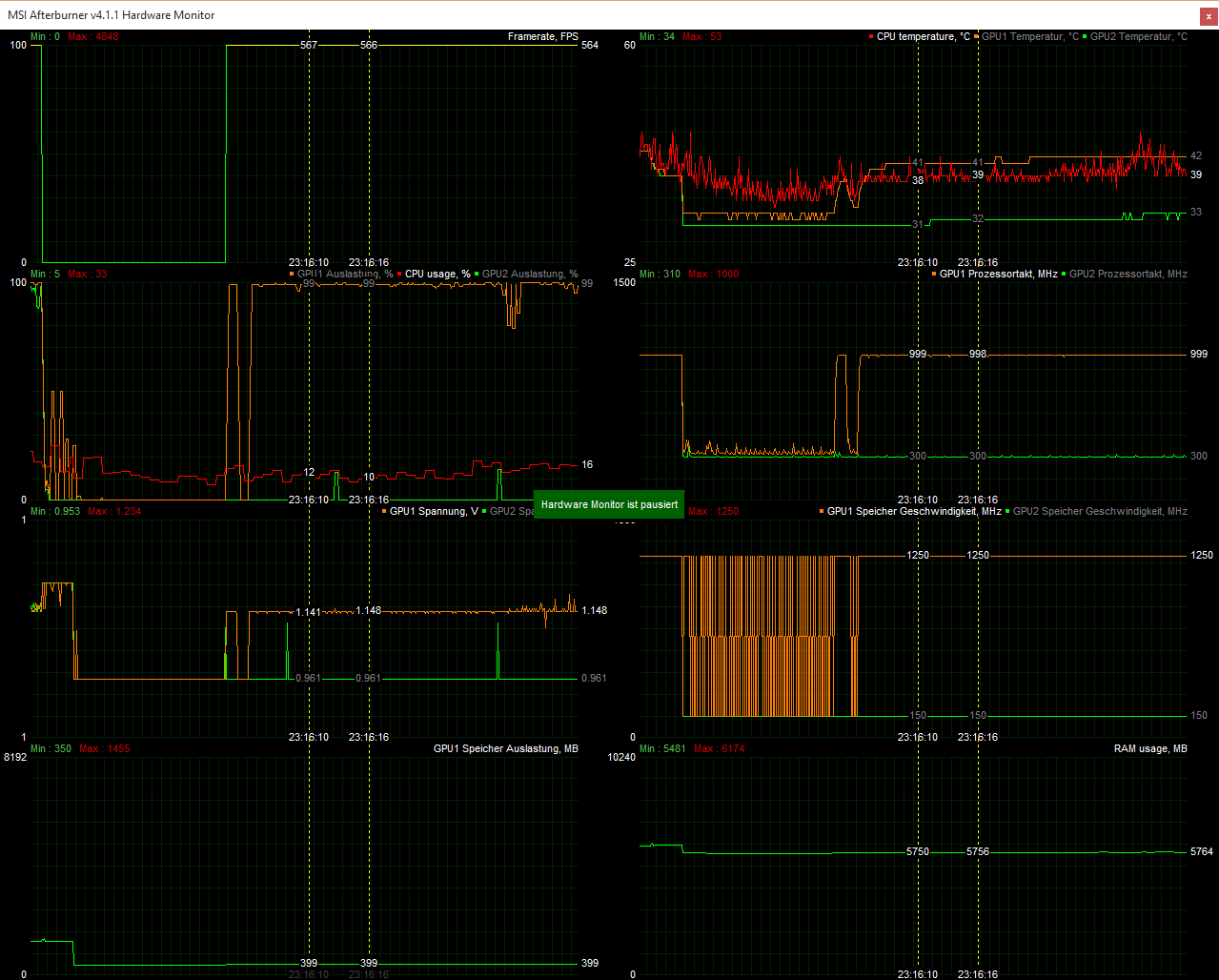
Task: Click the 'Max : 1.234' voltage value
Action: (114, 511)
